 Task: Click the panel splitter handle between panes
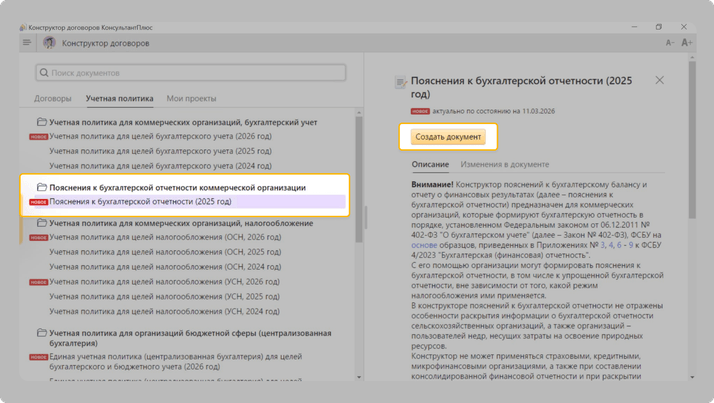pyautogui.click(x=365, y=218)
